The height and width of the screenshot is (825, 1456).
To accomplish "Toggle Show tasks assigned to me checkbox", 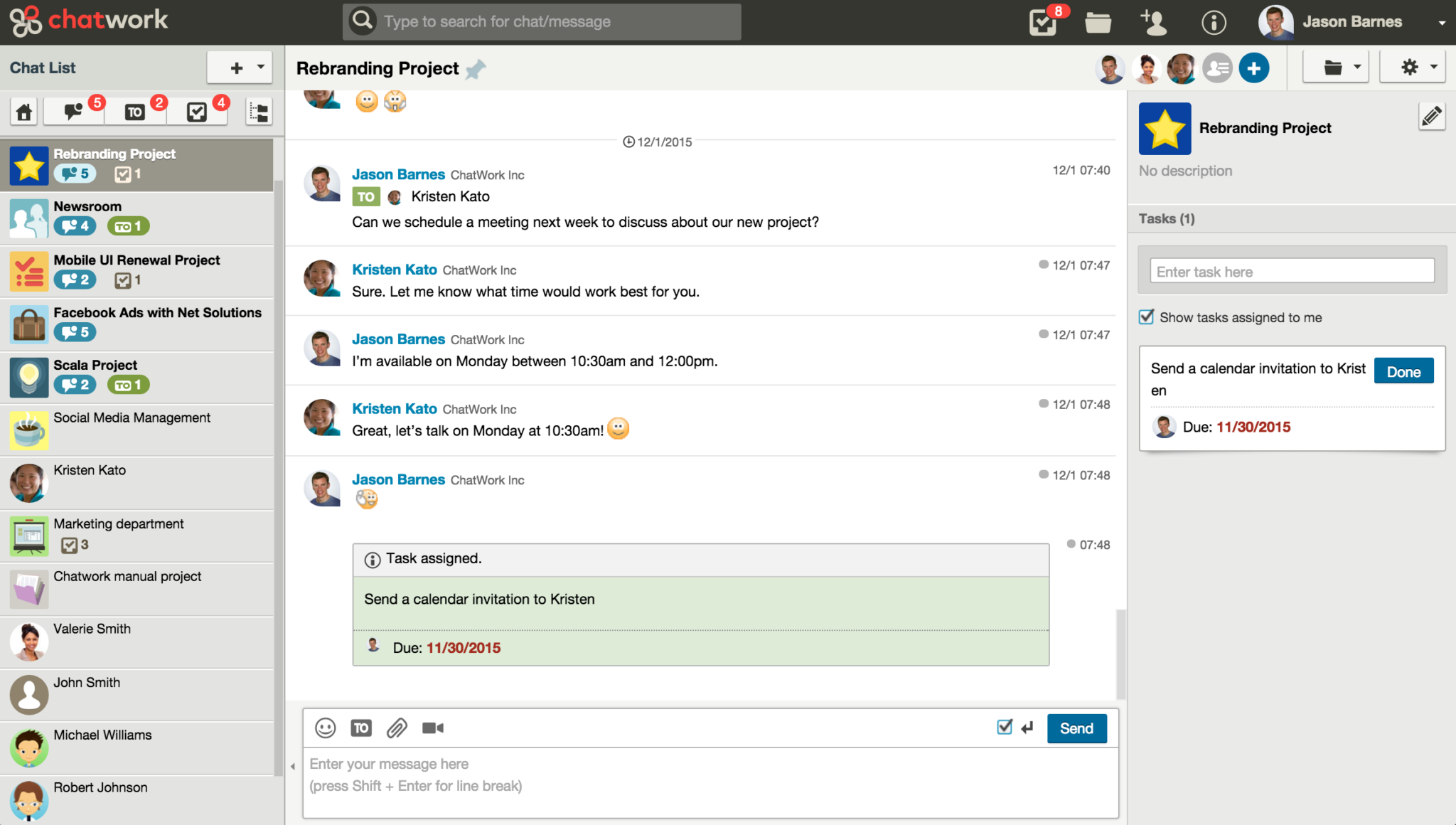I will tap(1146, 317).
